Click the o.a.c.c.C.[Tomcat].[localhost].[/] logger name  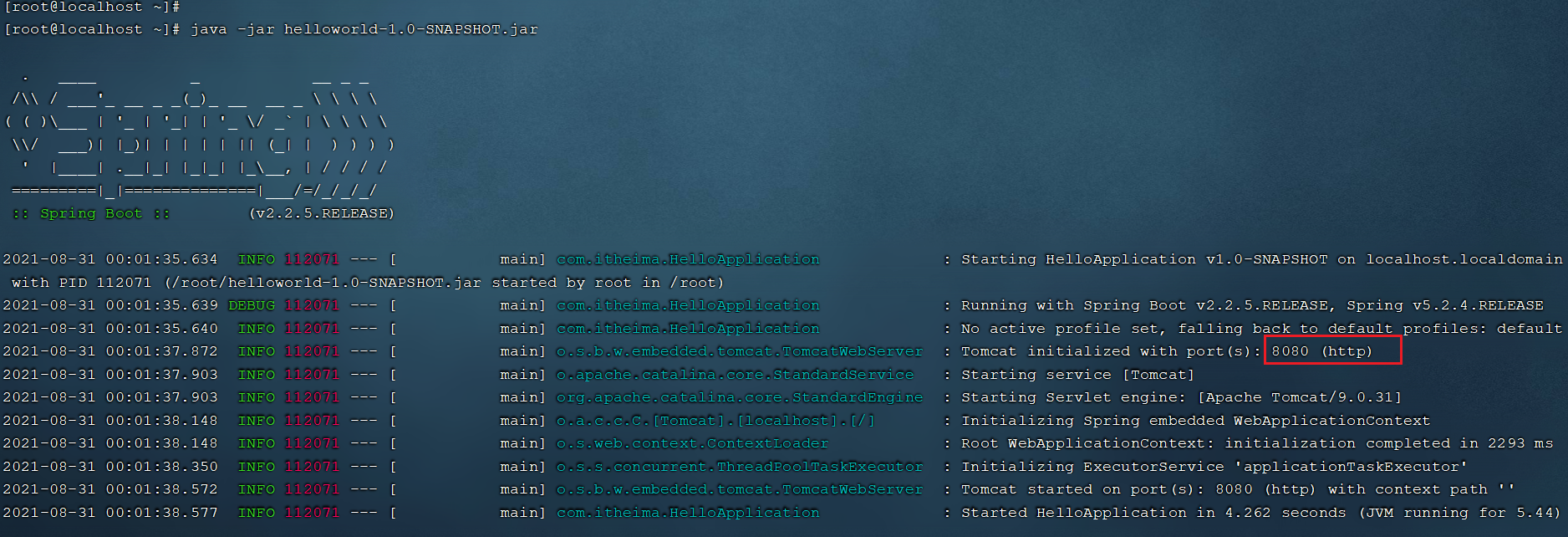point(715,421)
